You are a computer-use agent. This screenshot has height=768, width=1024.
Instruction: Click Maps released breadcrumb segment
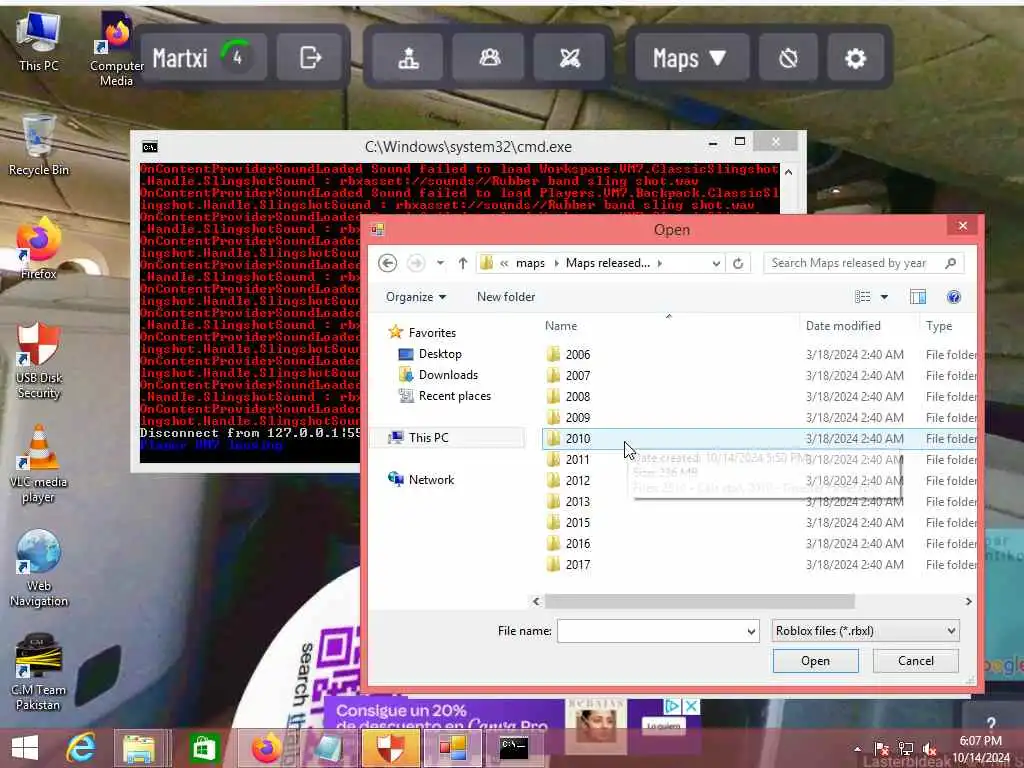pos(607,263)
